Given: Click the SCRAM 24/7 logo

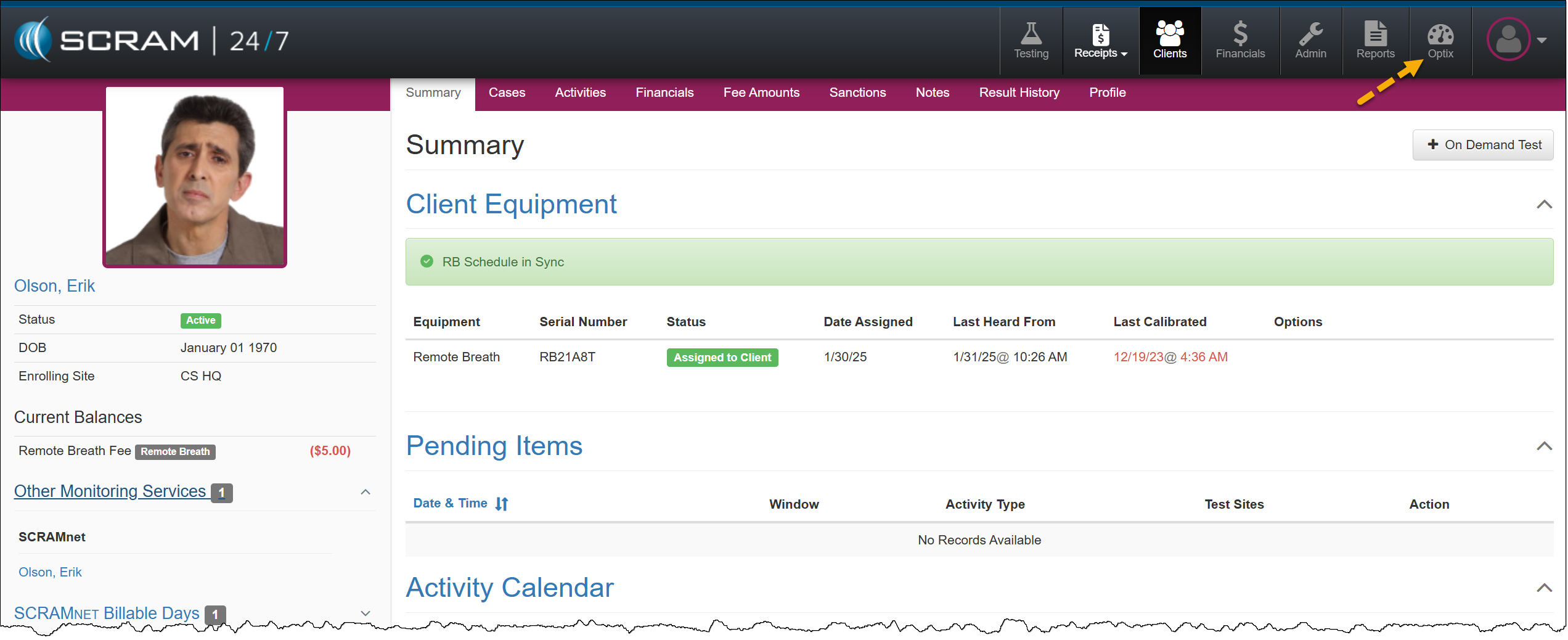Looking at the screenshot, I should point(152,41).
